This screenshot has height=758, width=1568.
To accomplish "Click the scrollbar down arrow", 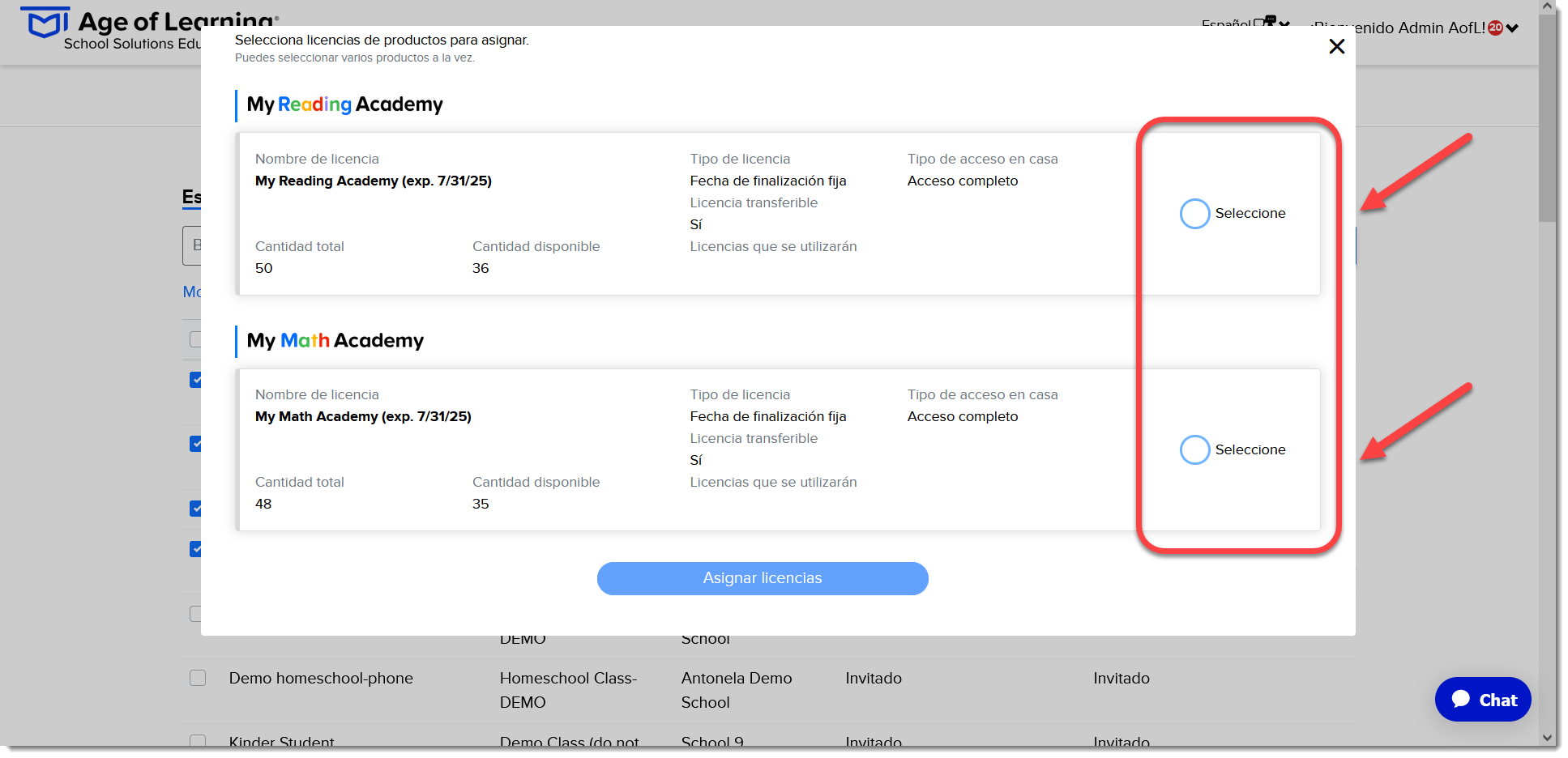I will point(1548,738).
